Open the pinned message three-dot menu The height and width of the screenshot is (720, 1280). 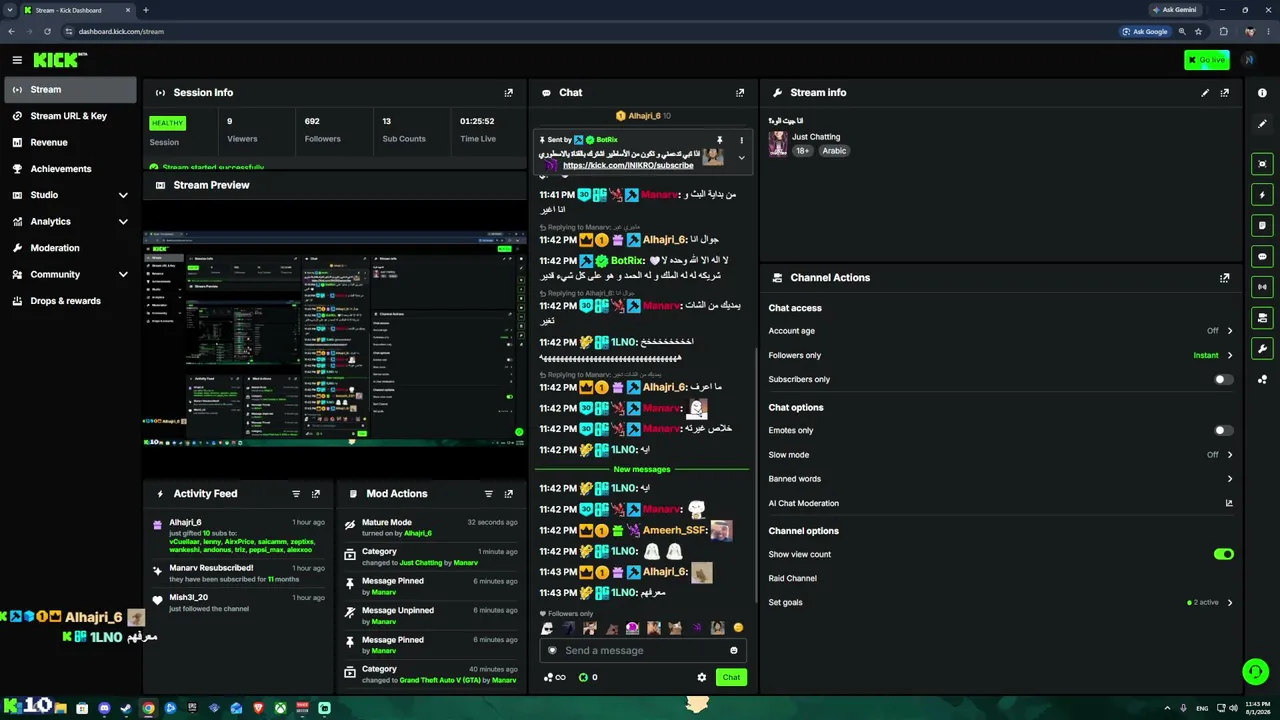coord(741,140)
